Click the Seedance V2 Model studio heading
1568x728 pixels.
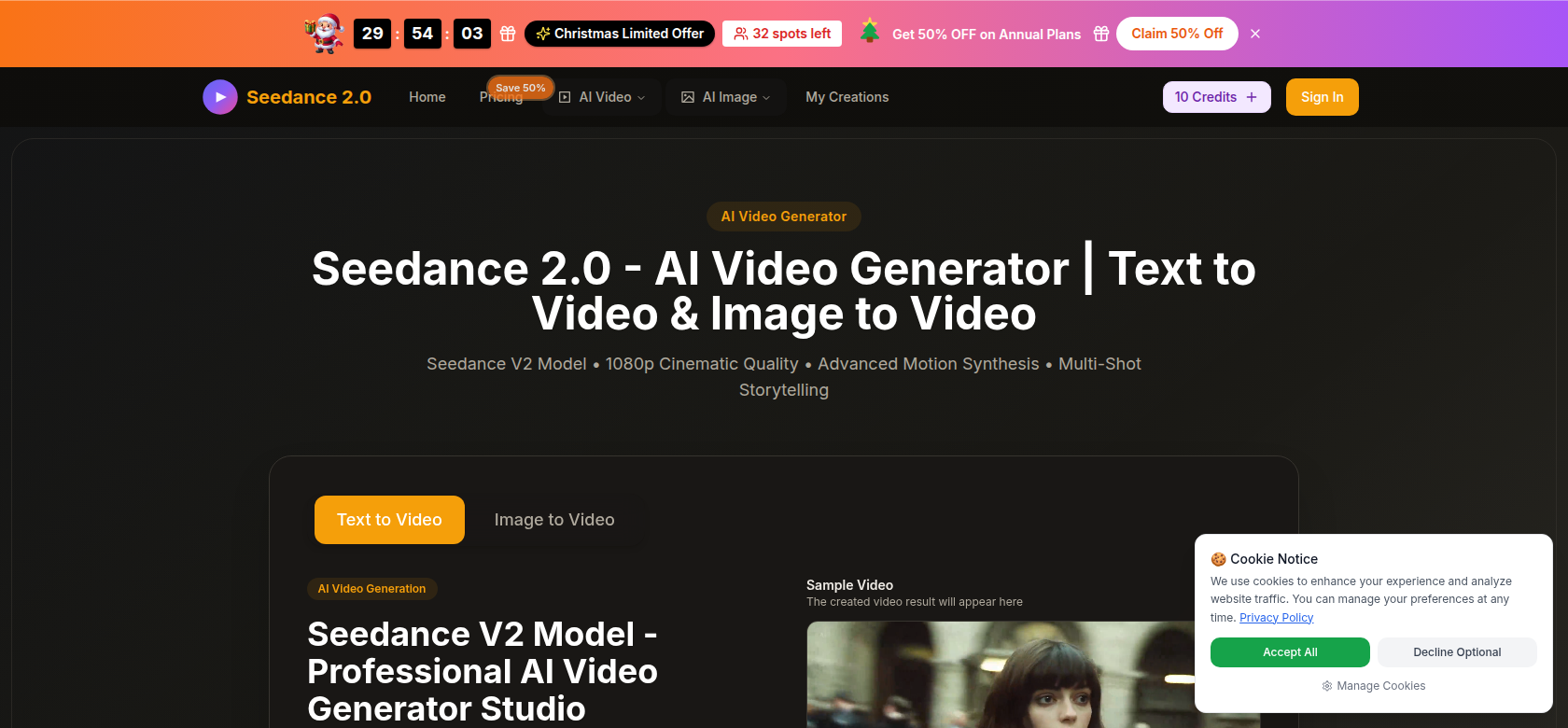tap(483, 671)
